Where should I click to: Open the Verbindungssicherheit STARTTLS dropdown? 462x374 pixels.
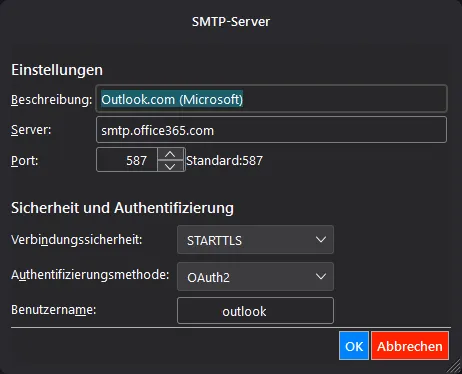click(x=255, y=240)
